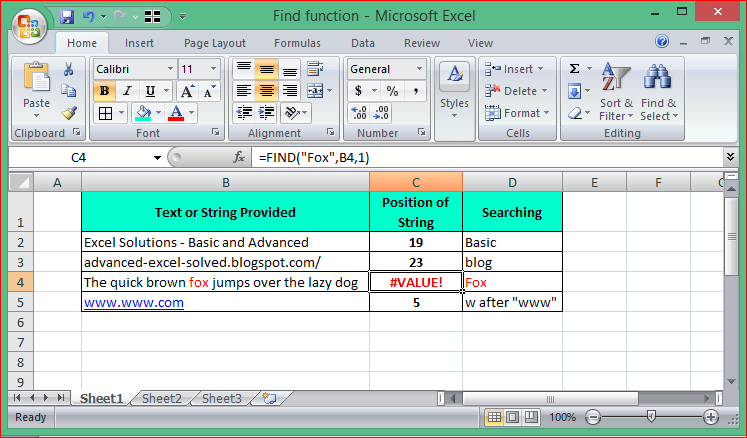Click Increase Decimal button
The width and height of the screenshot is (747, 438).
click(x=359, y=113)
